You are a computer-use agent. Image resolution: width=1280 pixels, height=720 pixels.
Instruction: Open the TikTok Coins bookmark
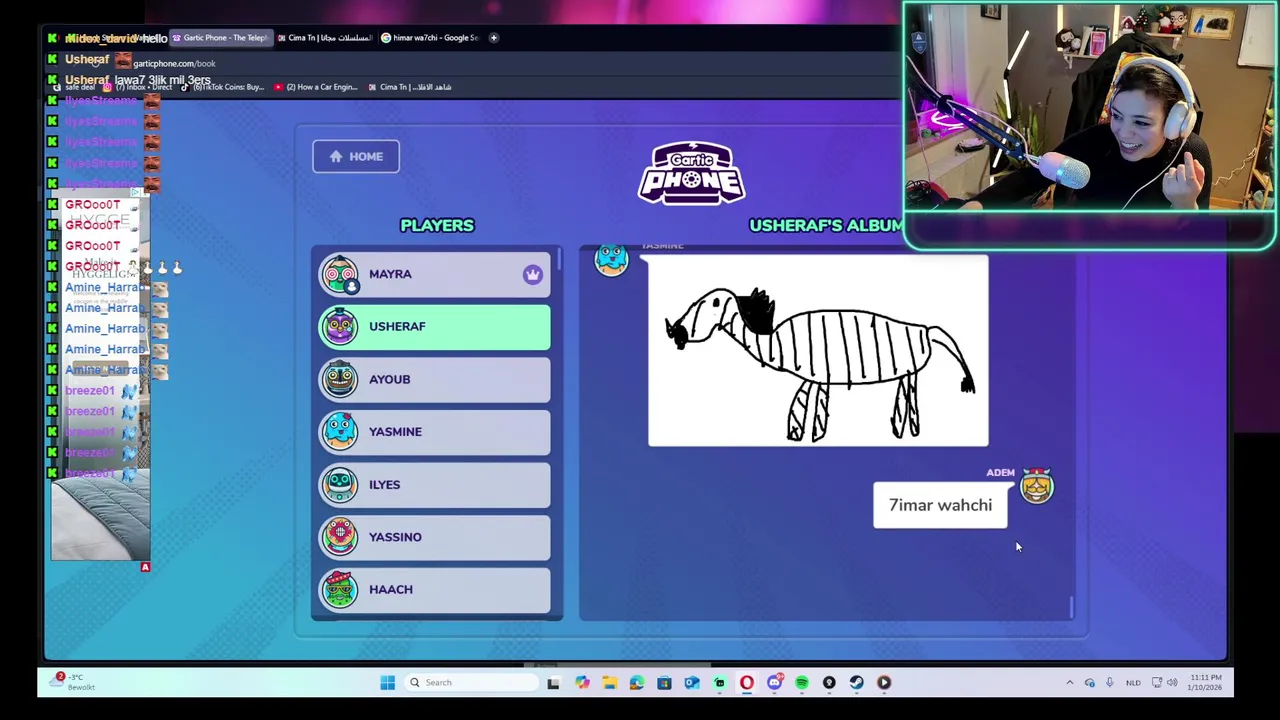[x=225, y=87]
